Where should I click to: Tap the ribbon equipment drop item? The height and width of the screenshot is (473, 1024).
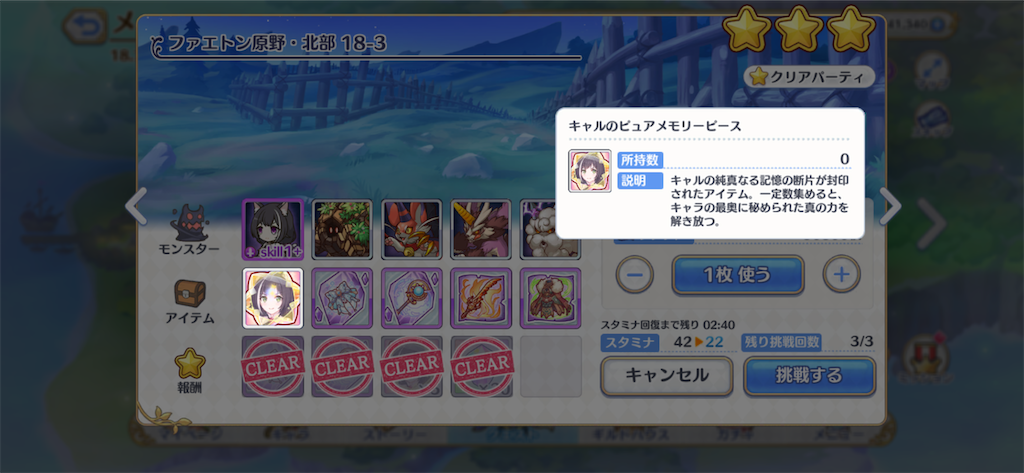[x=342, y=298]
